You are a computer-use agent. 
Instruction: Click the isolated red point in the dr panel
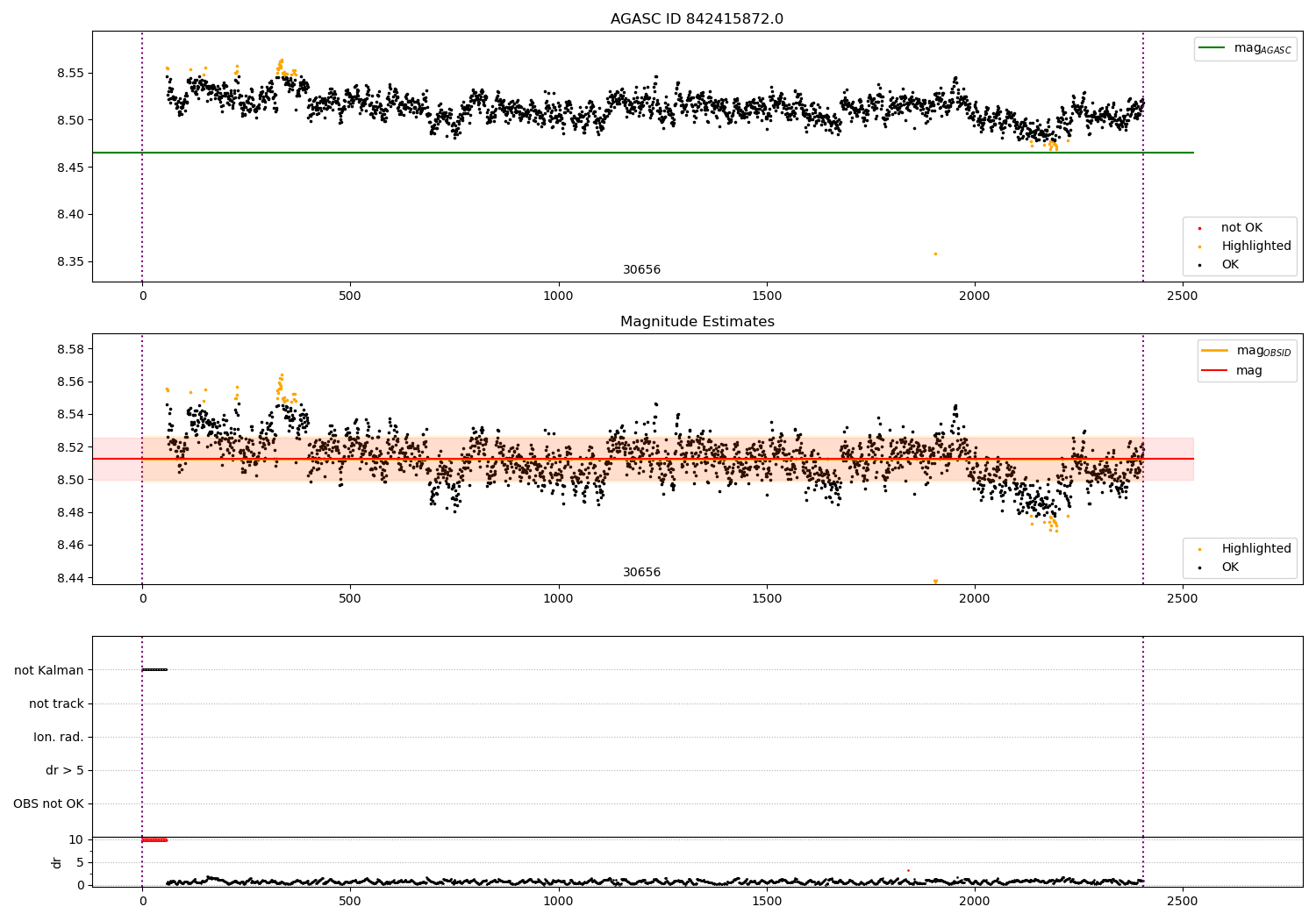908,870
